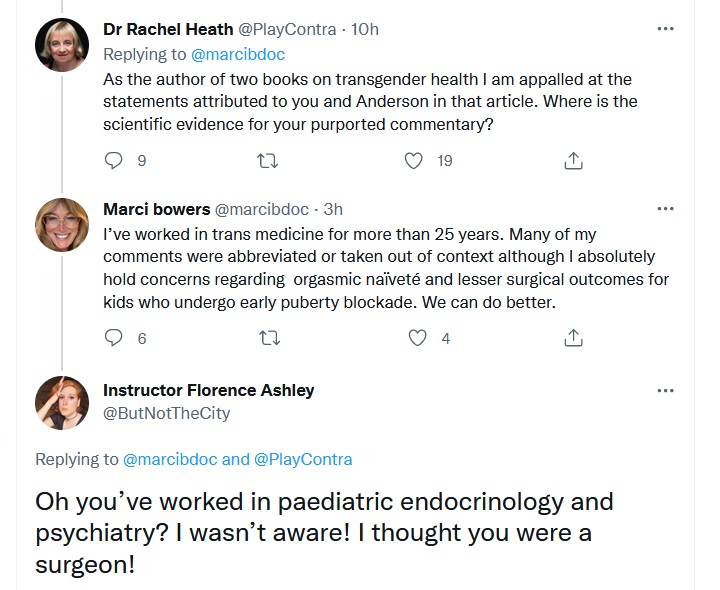View Marci bowers' avatar photo
720x590 pixels.
tap(62, 225)
